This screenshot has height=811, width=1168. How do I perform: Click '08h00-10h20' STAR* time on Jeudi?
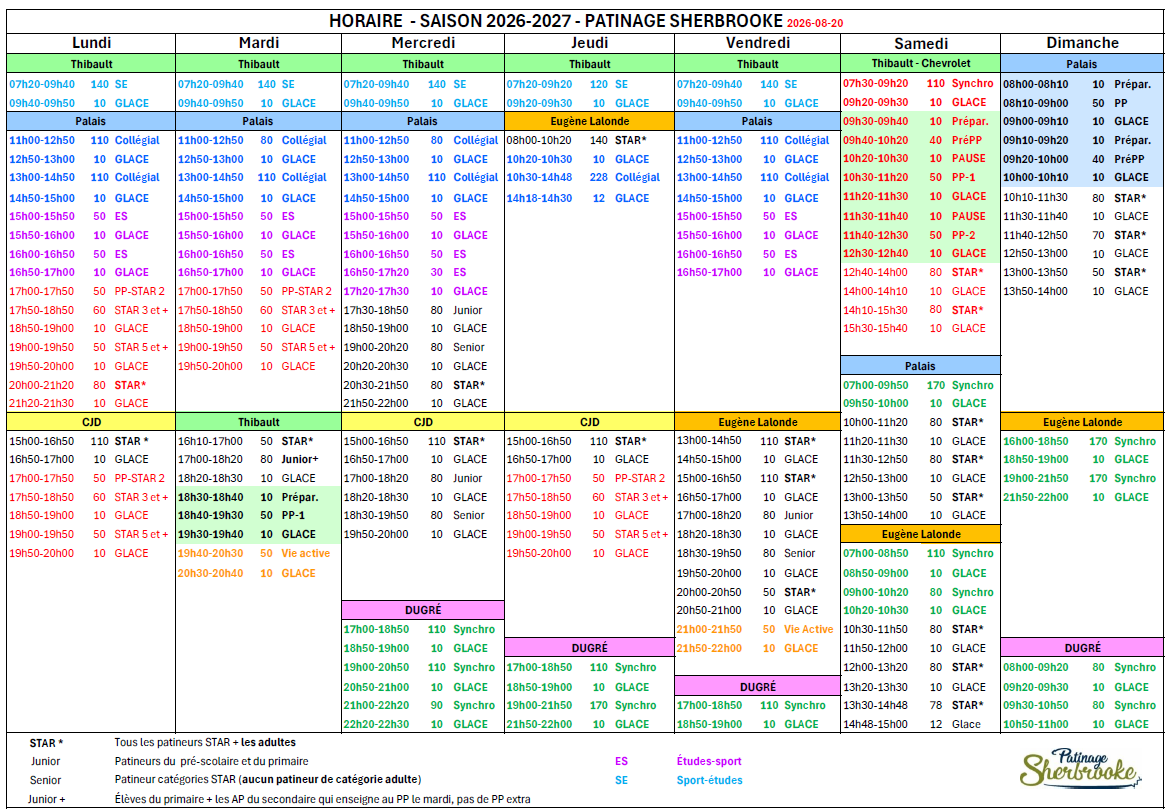coord(539,140)
